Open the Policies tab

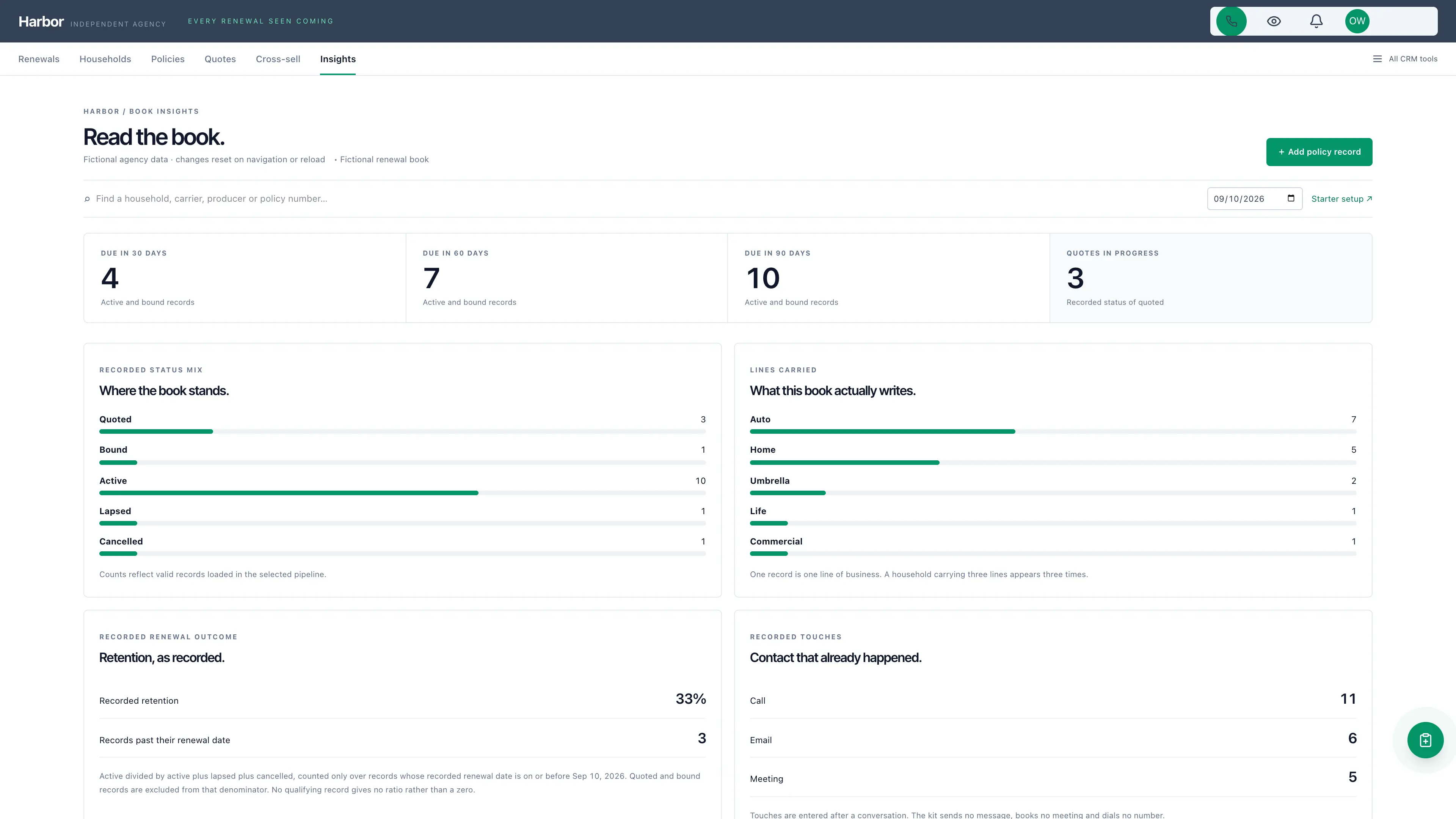(x=168, y=59)
